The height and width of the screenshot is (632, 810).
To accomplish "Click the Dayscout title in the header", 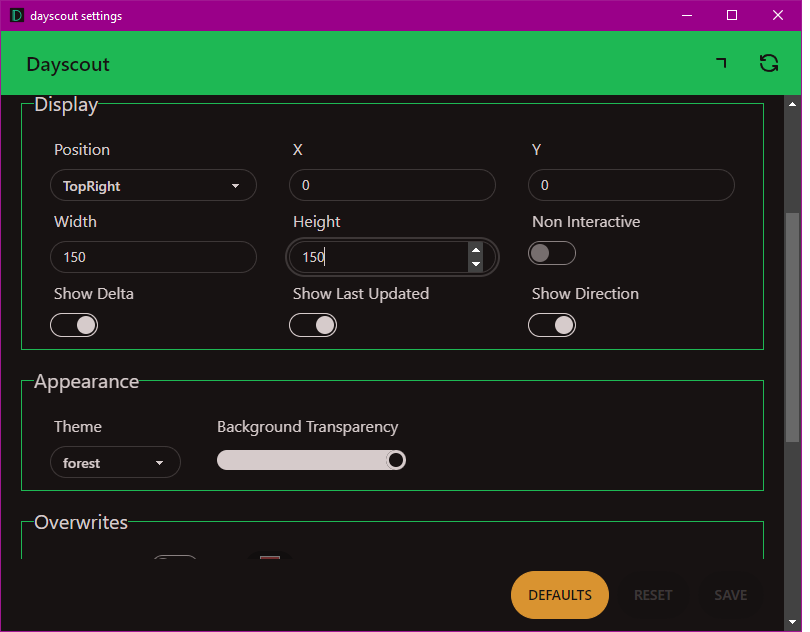I will pyautogui.click(x=68, y=64).
